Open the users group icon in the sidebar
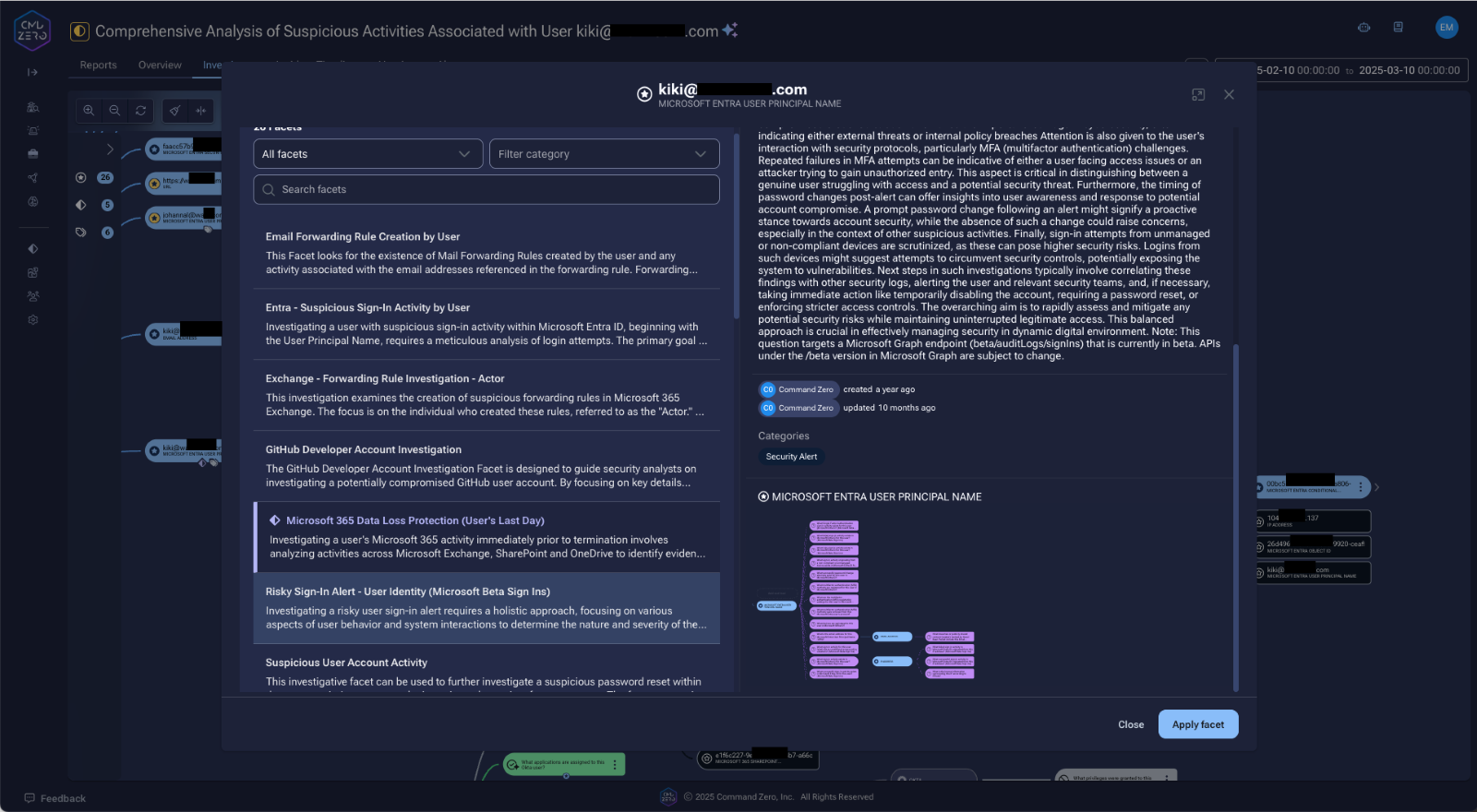The width and height of the screenshot is (1477, 812). coord(33,296)
